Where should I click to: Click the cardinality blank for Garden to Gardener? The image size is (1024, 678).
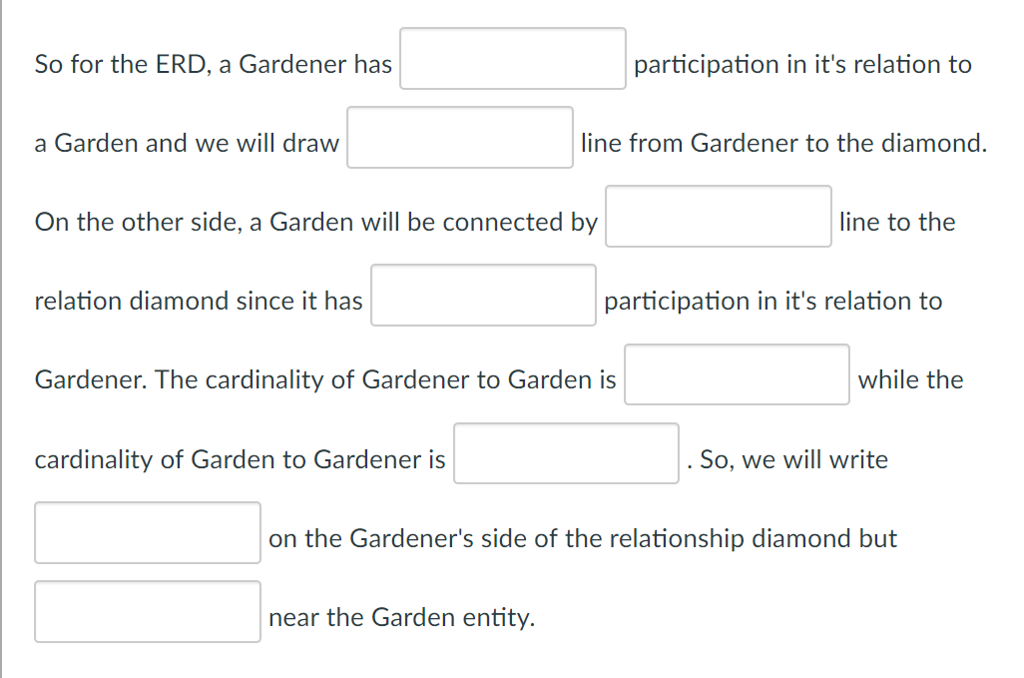tap(565, 453)
